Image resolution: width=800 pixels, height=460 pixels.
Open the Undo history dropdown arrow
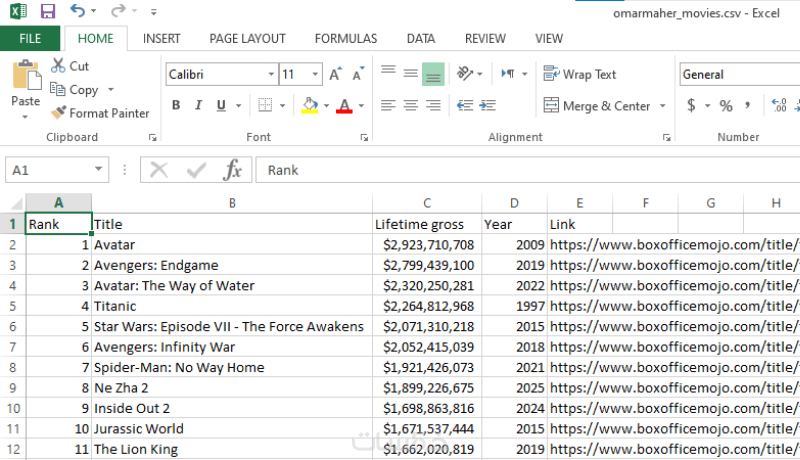pos(93,11)
